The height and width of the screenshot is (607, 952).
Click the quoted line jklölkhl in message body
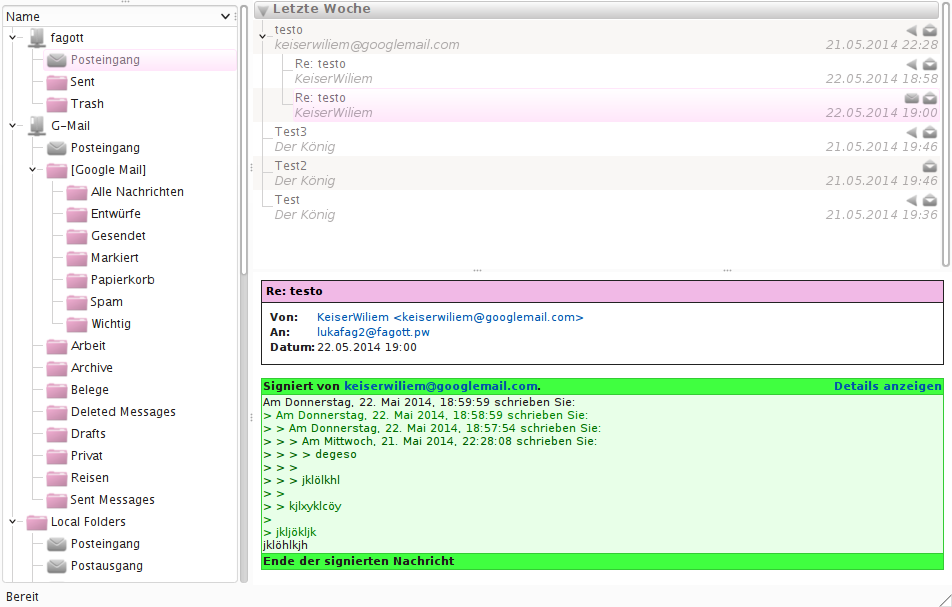point(321,480)
